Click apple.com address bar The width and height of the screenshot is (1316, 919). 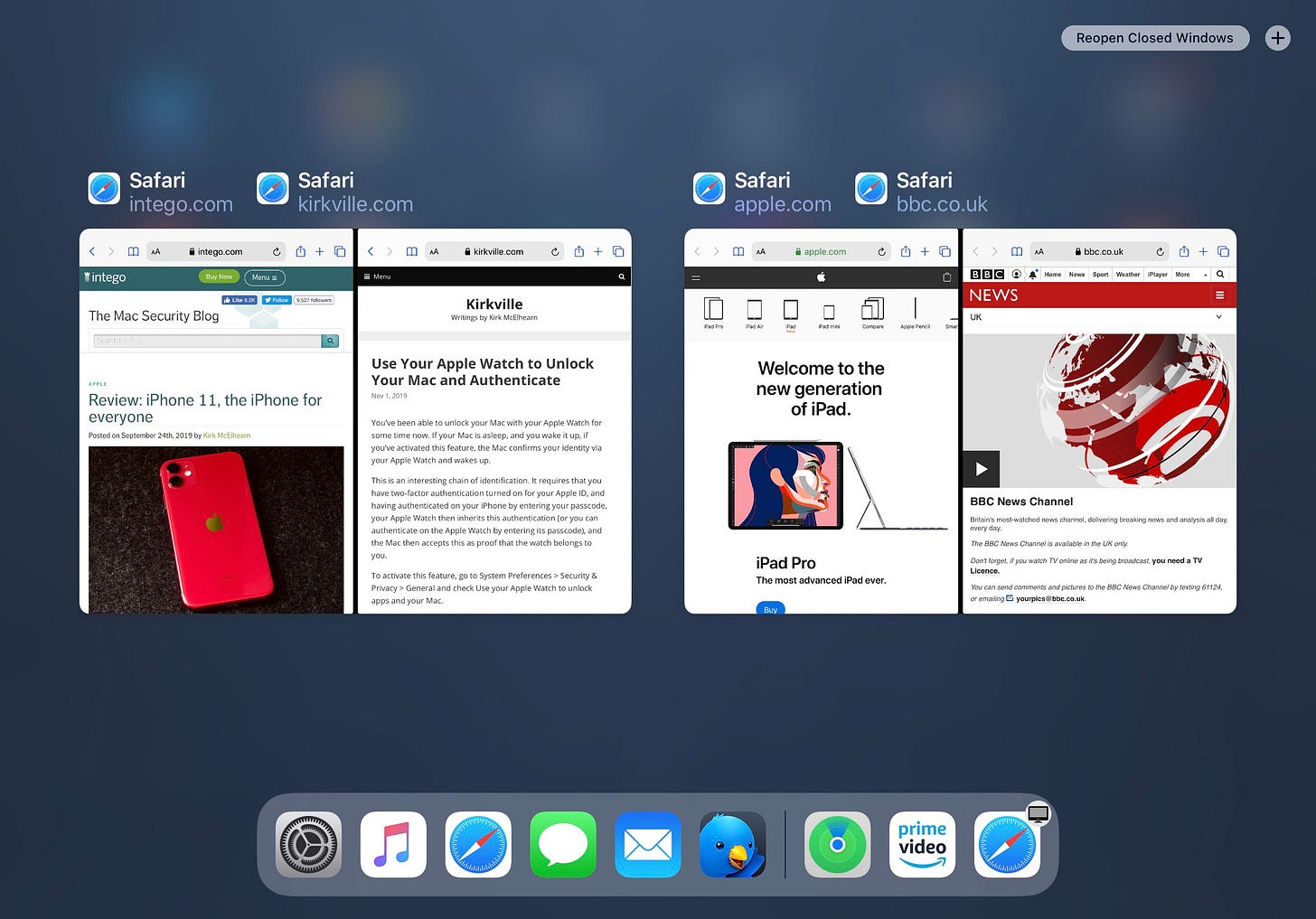[x=821, y=252]
